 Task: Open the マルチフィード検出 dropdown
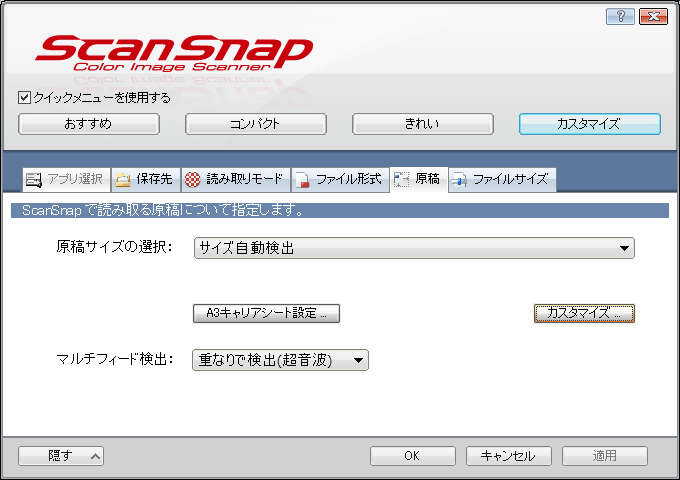tap(280, 360)
